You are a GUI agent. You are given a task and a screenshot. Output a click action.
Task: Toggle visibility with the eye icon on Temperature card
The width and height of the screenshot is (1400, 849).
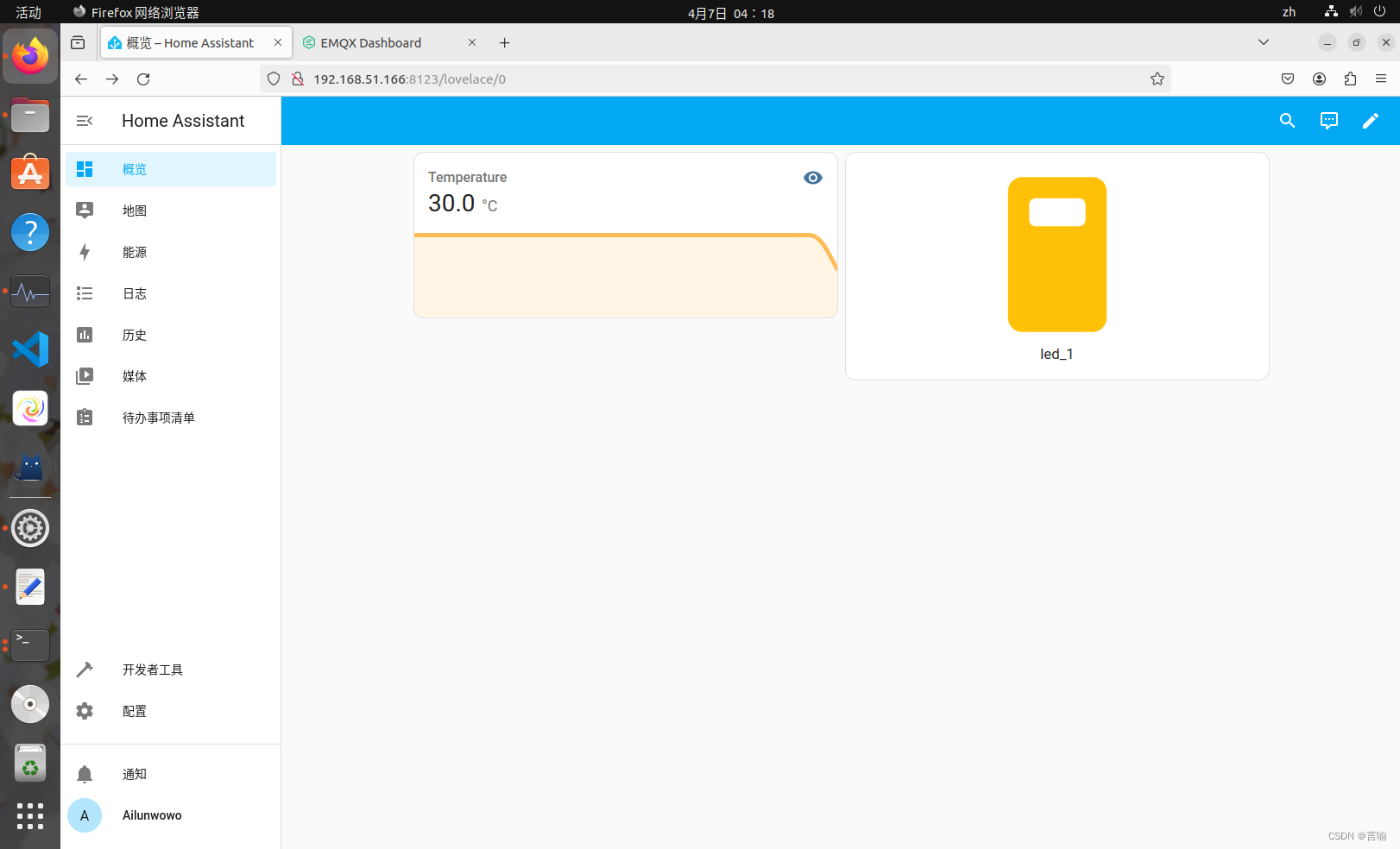[812, 178]
